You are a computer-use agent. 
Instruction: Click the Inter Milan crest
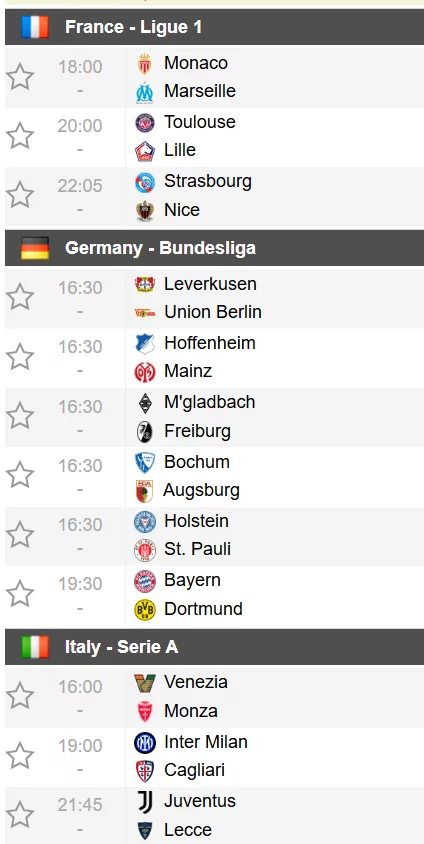coord(145,742)
